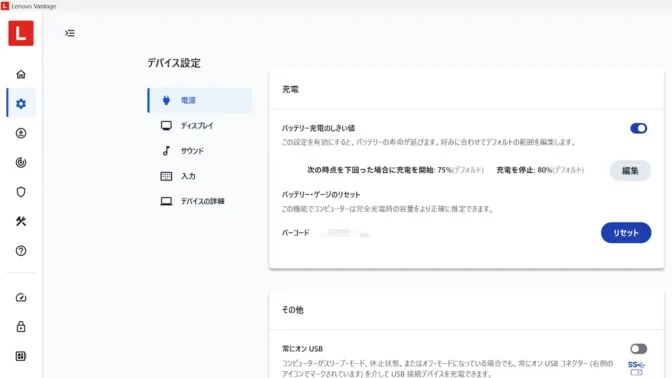672x378 pixels.
Task: Click the Lenovo Vantage title bar icon
Action: [x=5, y=6]
